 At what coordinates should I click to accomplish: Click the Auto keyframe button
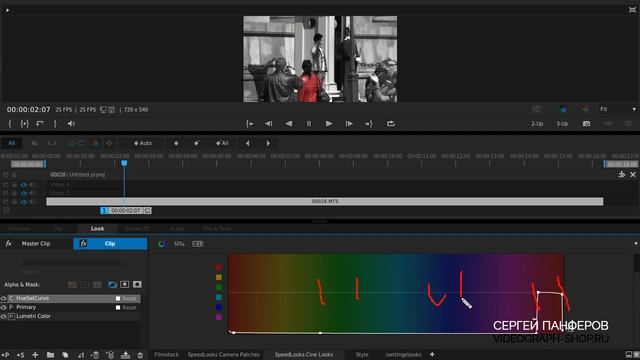point(143,143)
